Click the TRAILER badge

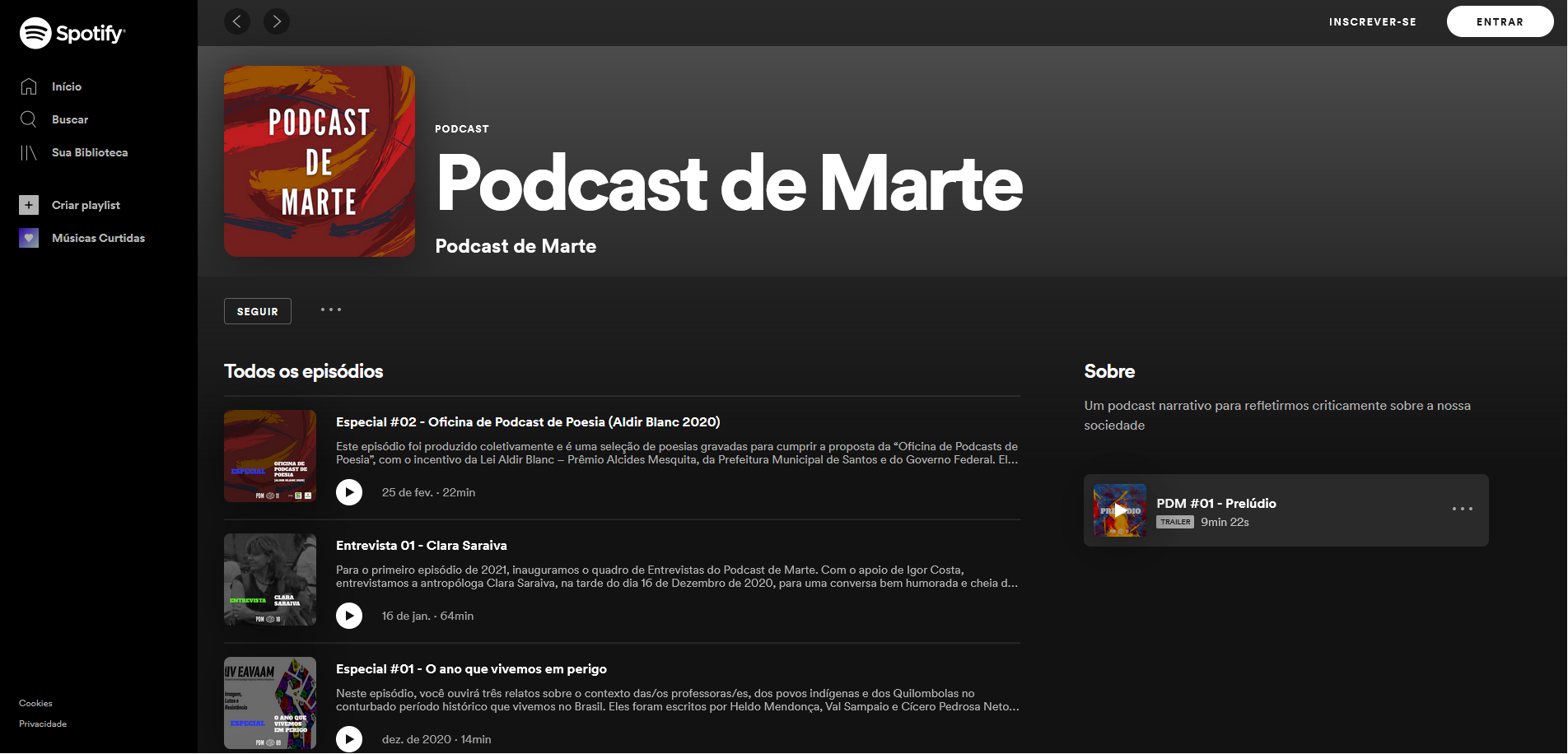coord(1175,522)
